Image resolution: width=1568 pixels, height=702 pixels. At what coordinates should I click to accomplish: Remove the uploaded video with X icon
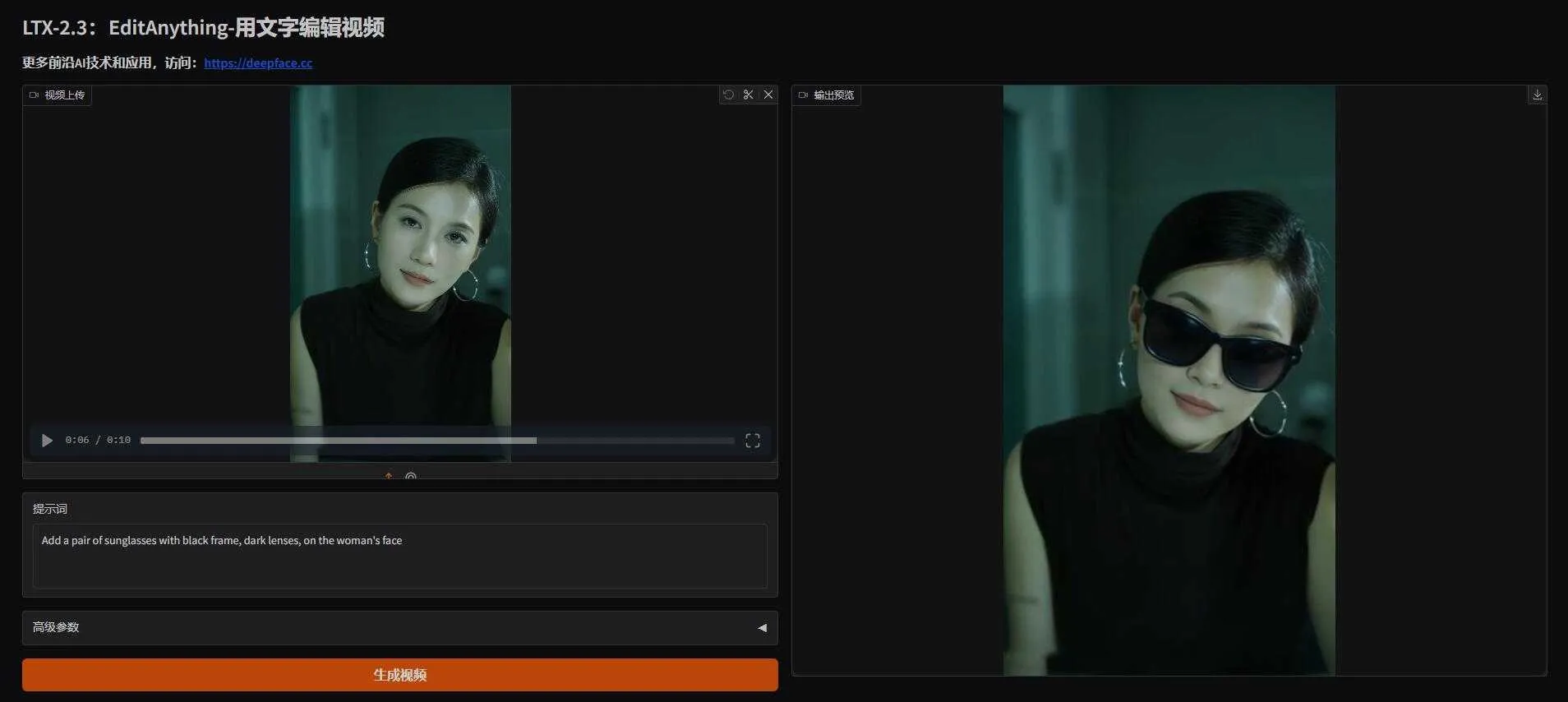[768, 95]
